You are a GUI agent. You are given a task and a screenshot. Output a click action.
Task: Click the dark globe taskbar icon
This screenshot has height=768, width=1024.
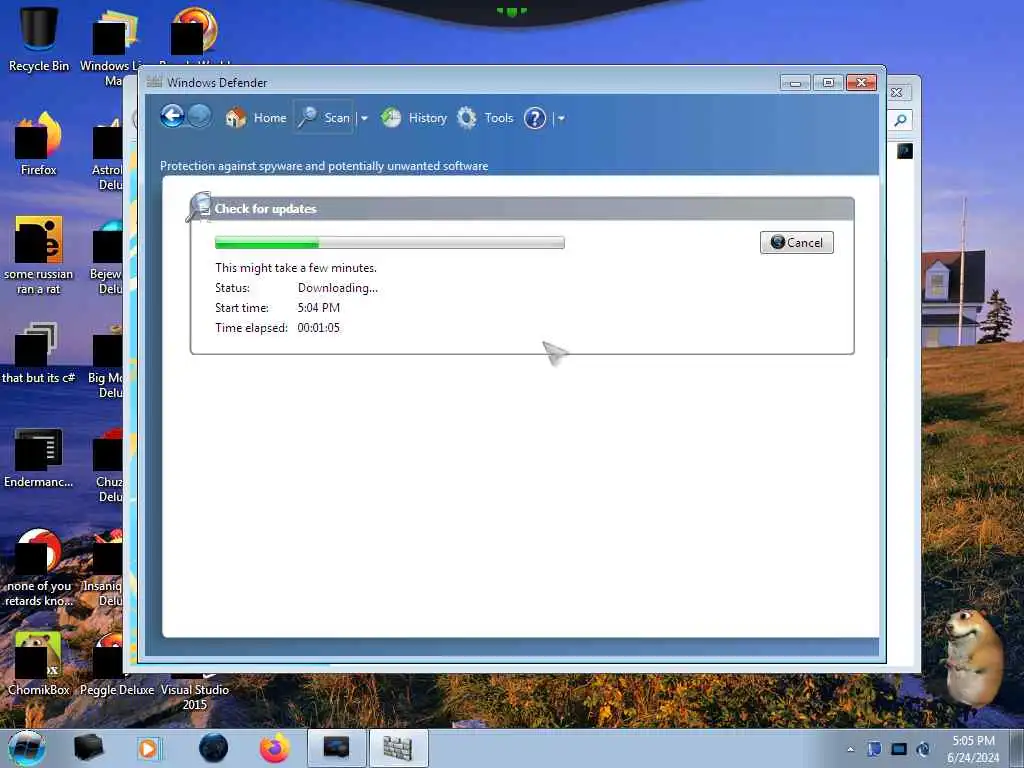point(214,748)
